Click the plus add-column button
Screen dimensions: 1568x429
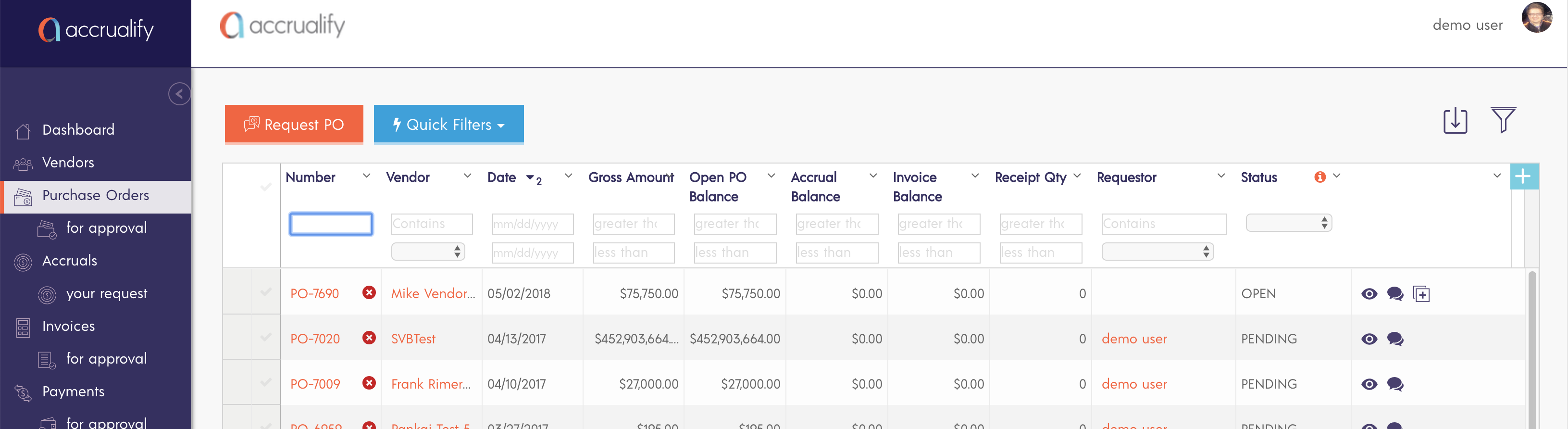[x=1523, y=177]
